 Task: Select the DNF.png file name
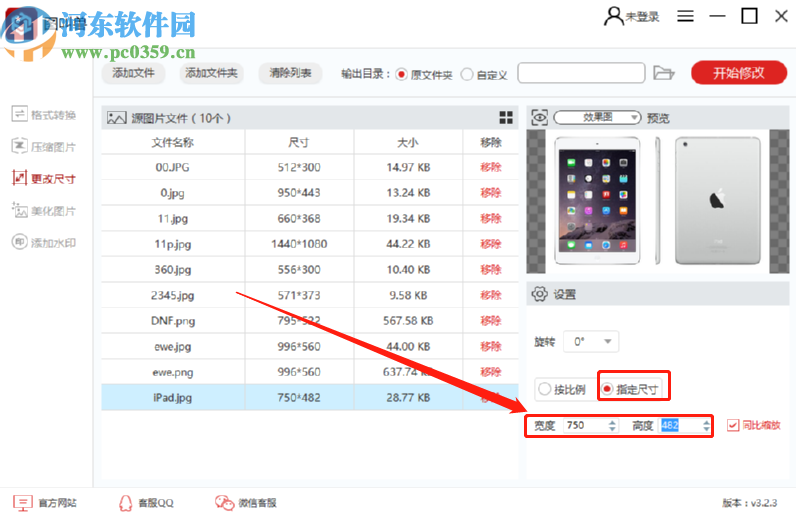173,320
